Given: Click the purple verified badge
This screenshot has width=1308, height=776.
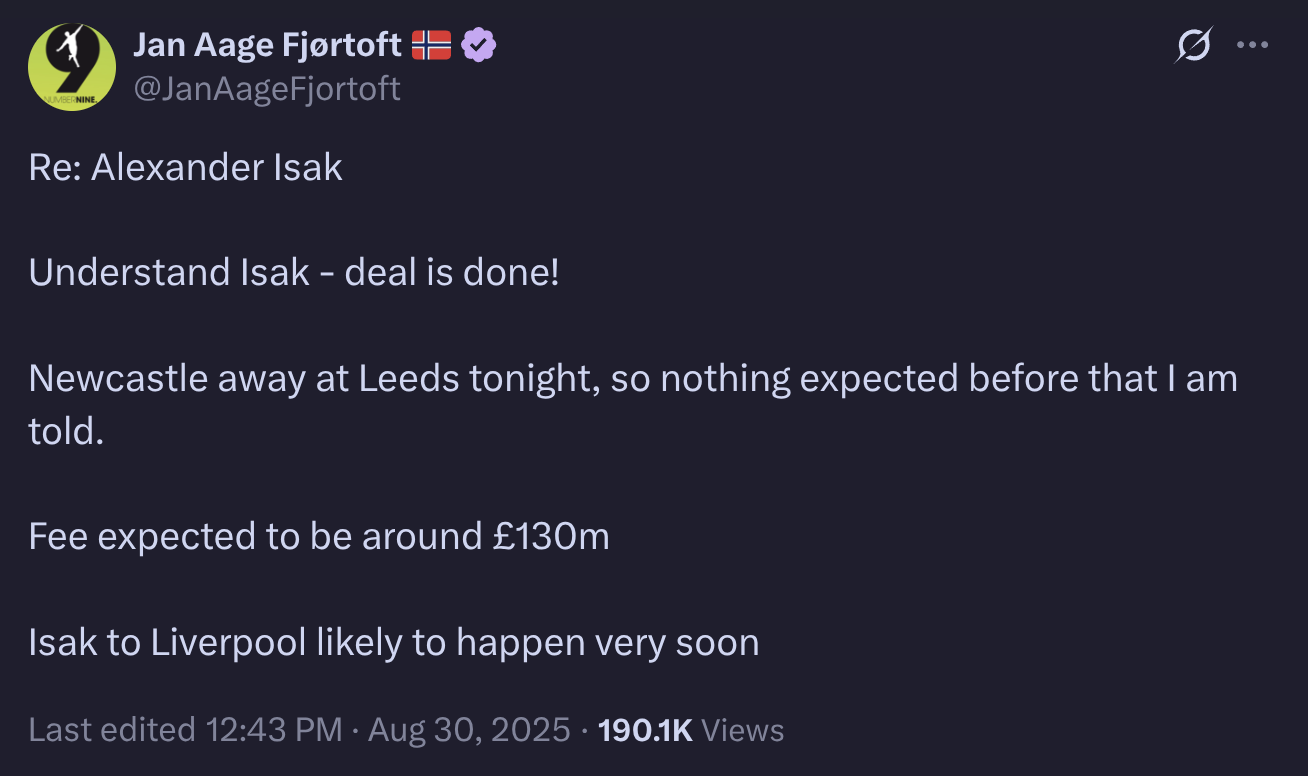Looking at the screenshot, I should pyautogui.click(x=478, y=44).
